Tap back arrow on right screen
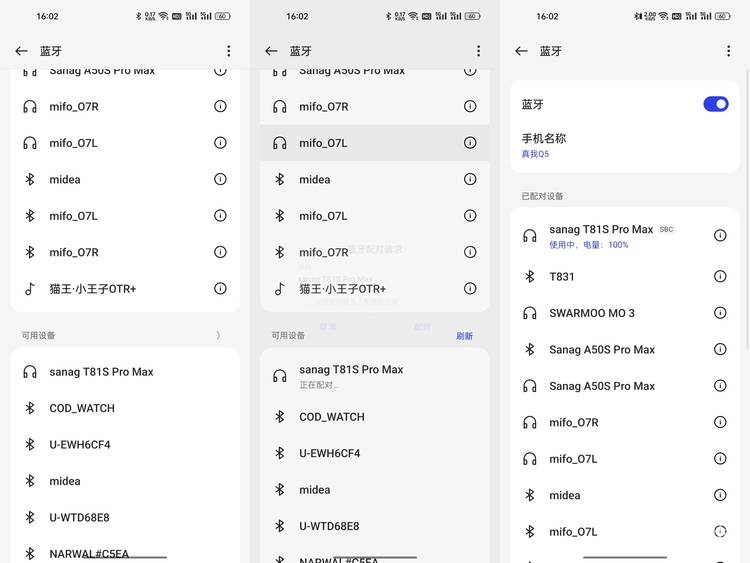The image size is (750, 563). [521, 51]
